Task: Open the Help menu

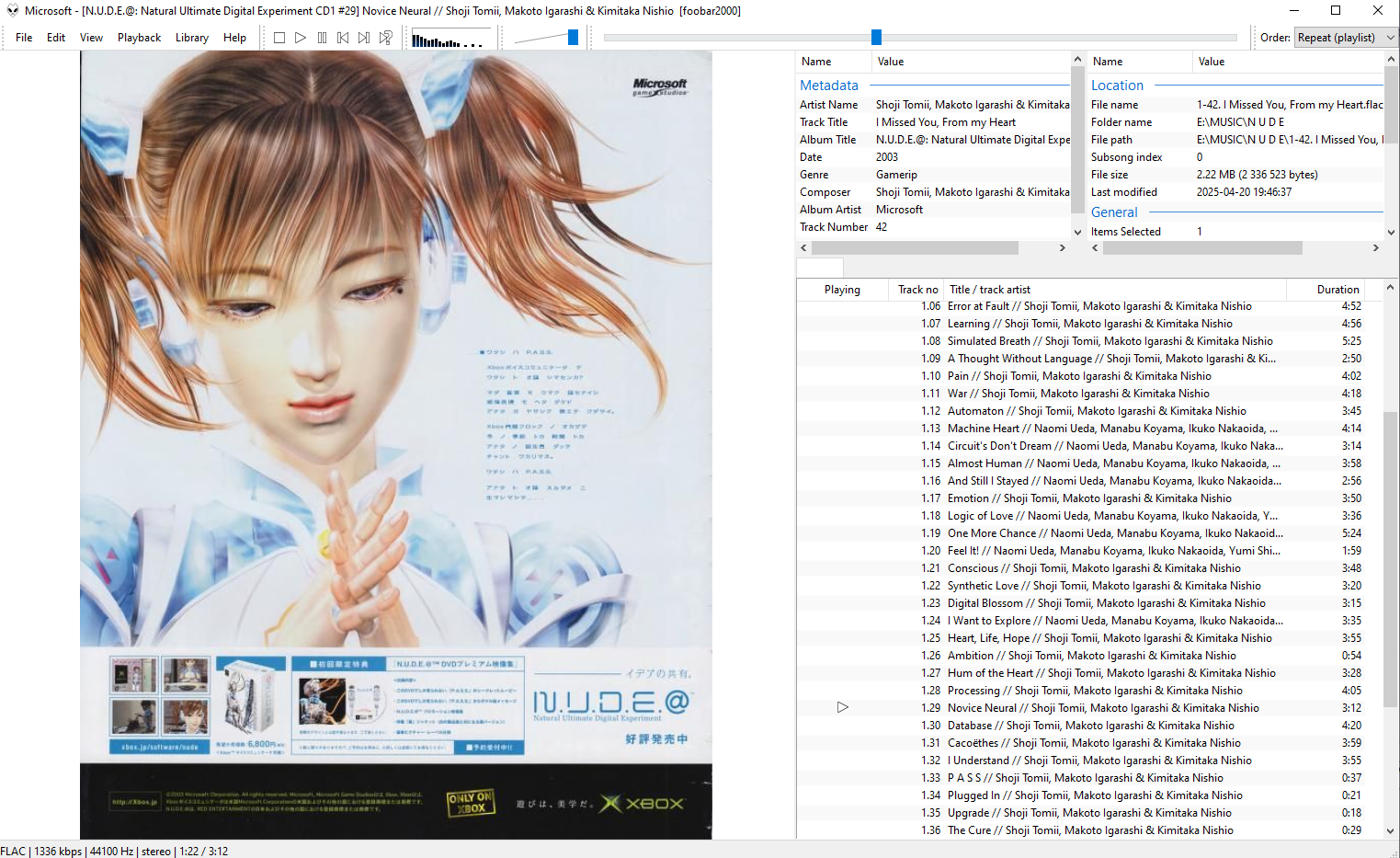Action: coord(235,38)
